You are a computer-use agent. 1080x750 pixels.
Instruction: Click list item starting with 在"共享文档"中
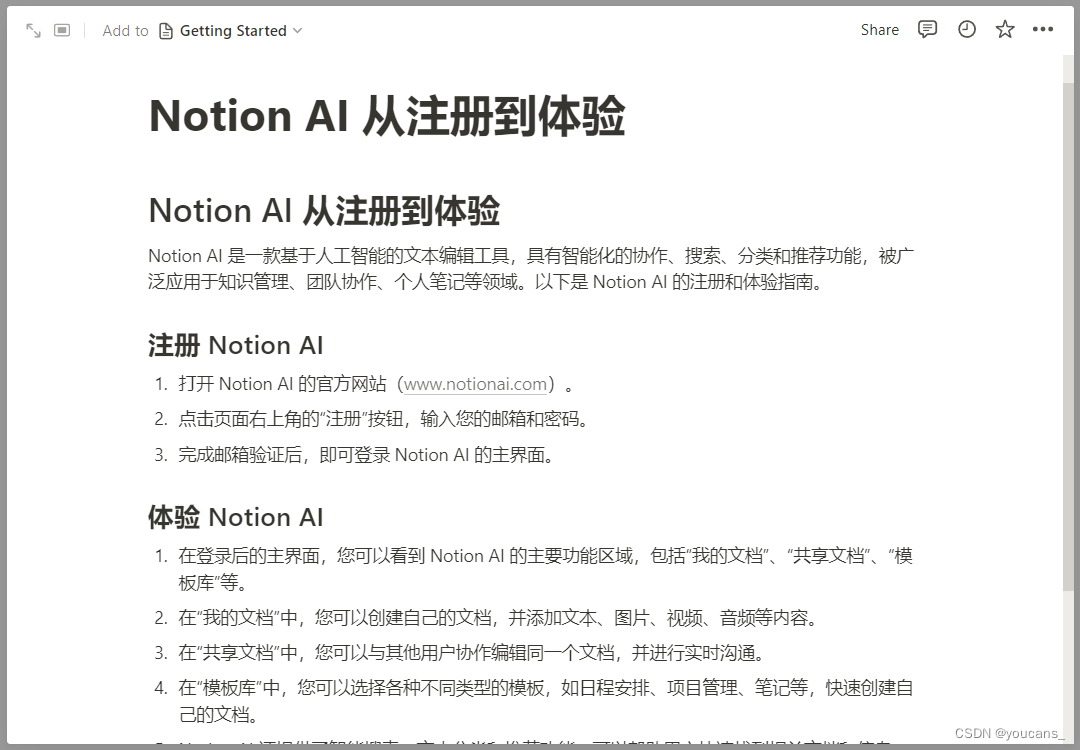(x=470, y=653)
